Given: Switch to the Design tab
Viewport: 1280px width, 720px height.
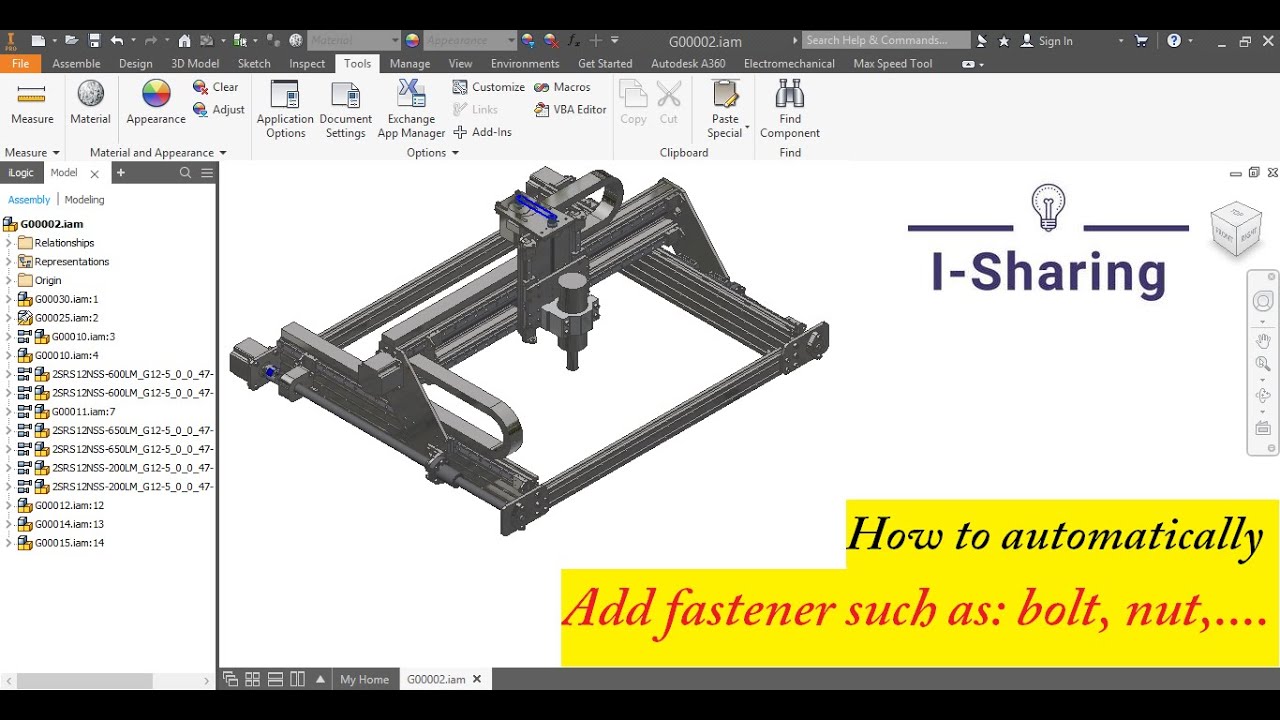Looking at the screenshot, I should click(x=136, y=63).
